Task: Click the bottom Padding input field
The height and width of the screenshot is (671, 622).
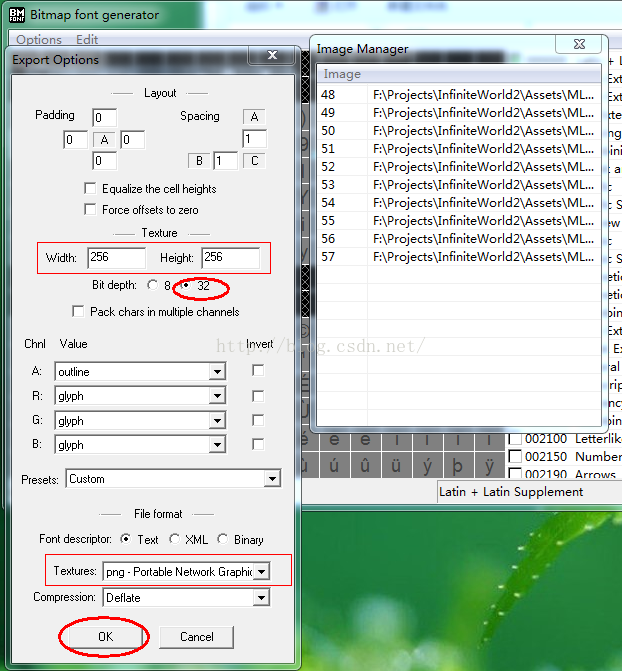Action: coord(104,161)
